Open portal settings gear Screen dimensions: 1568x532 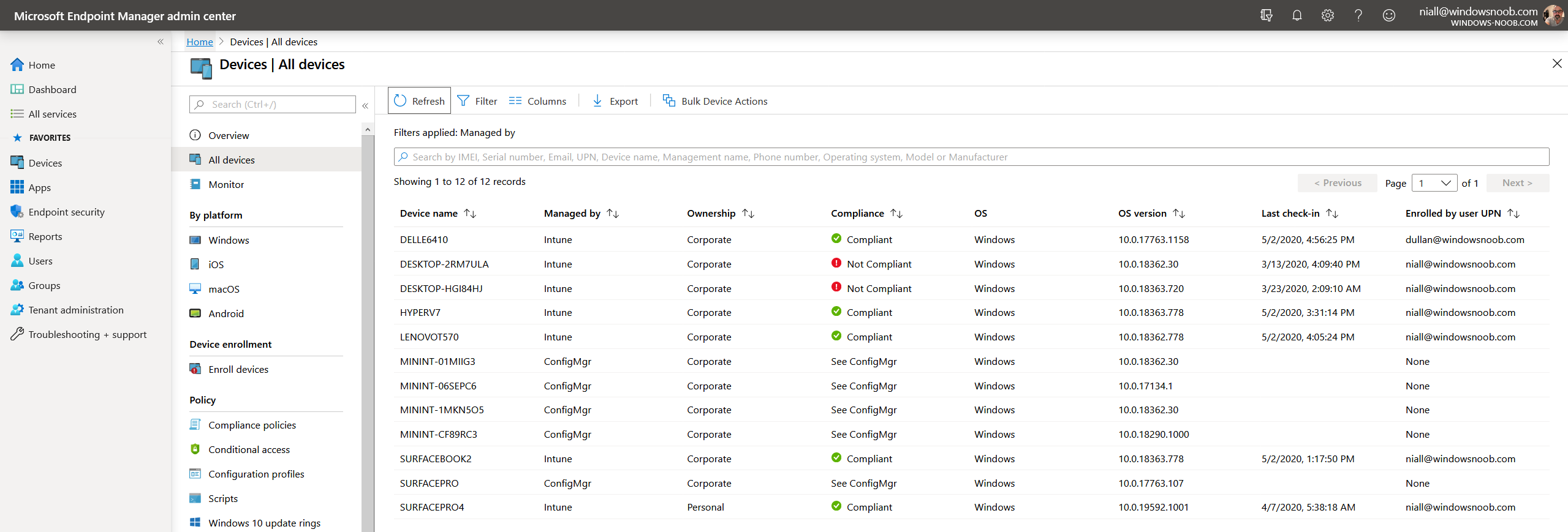(x=1328, y=15)
